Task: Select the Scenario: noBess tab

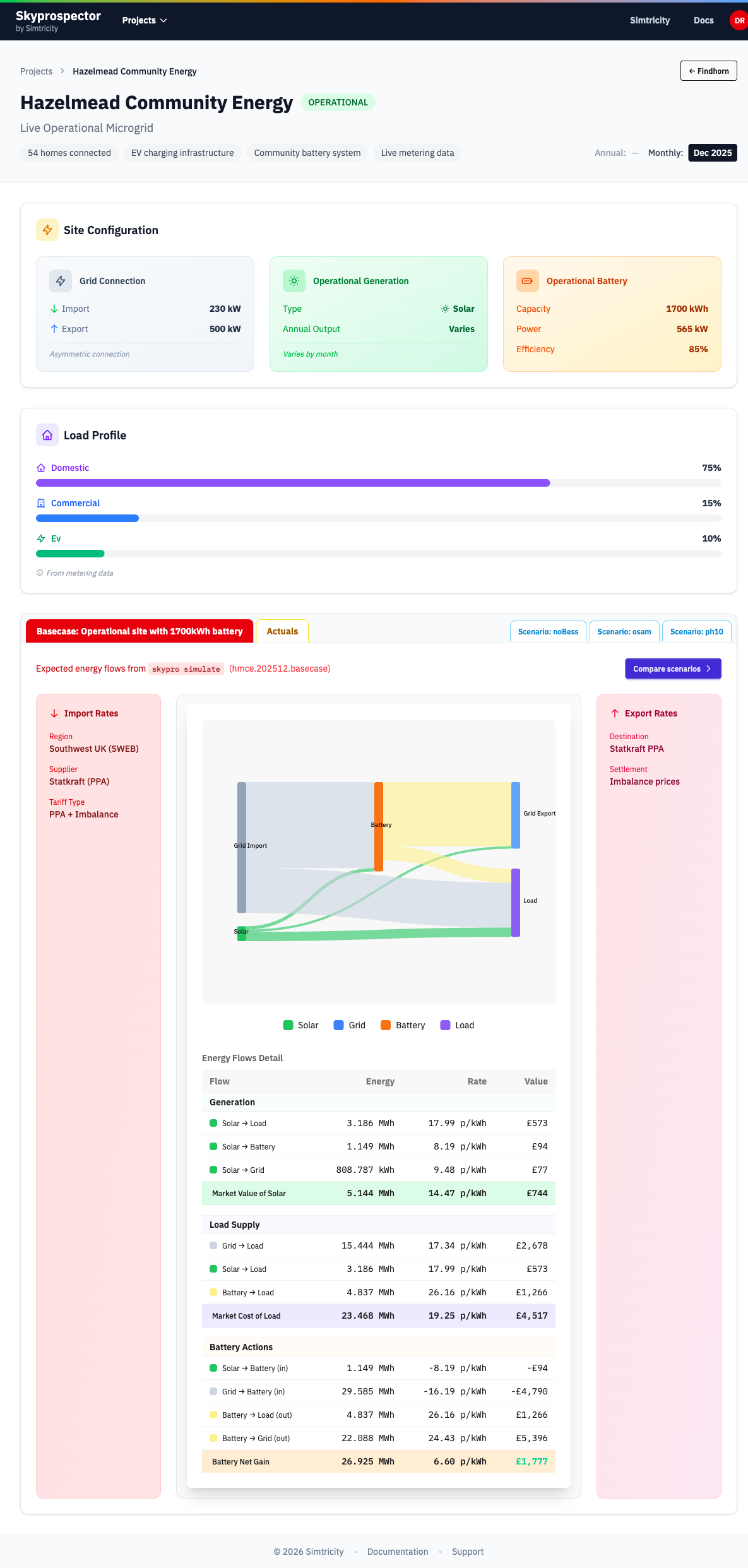Action: pos(548,632)
